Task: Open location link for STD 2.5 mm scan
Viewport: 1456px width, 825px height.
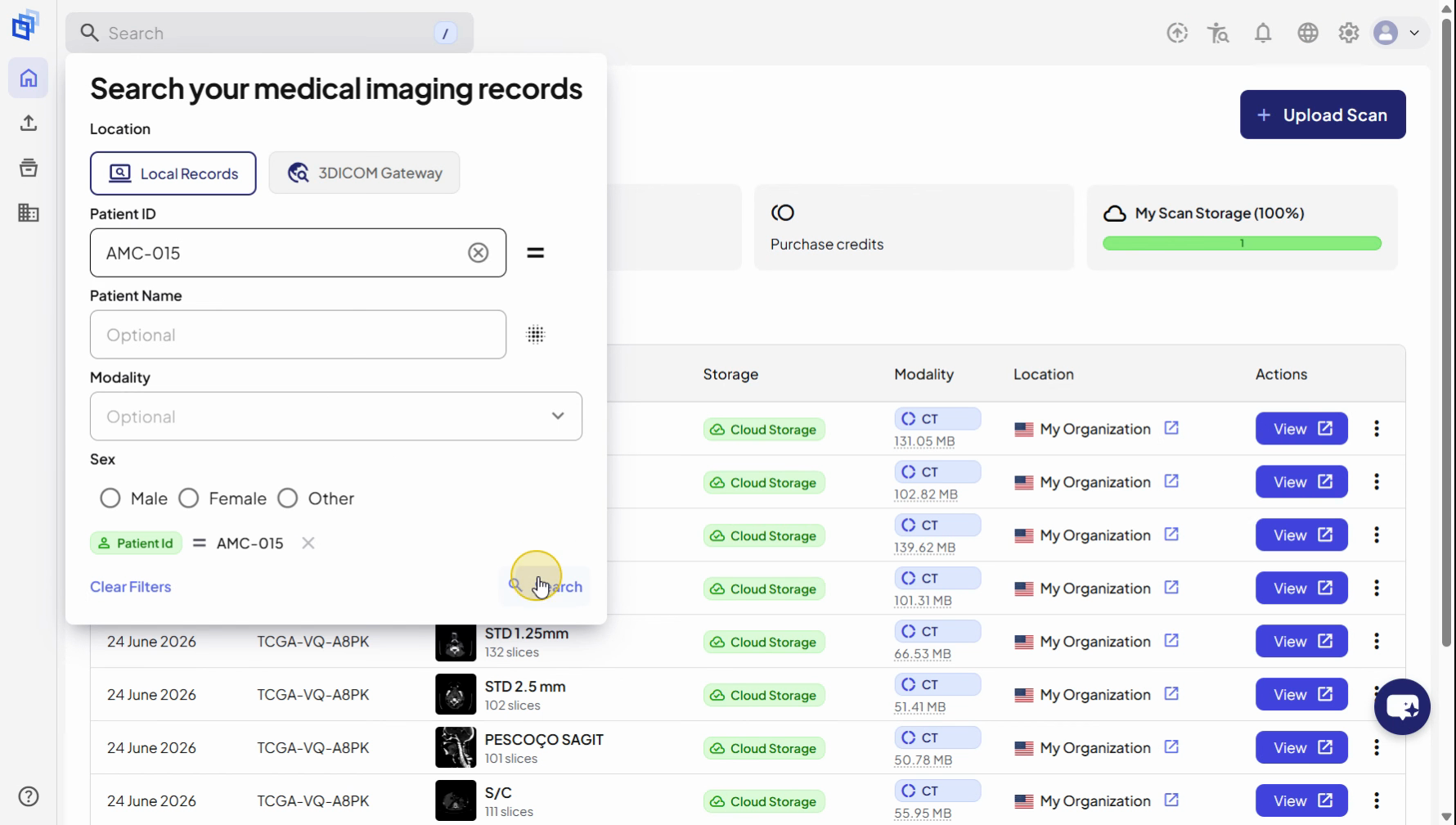Action: [1171, 694]
